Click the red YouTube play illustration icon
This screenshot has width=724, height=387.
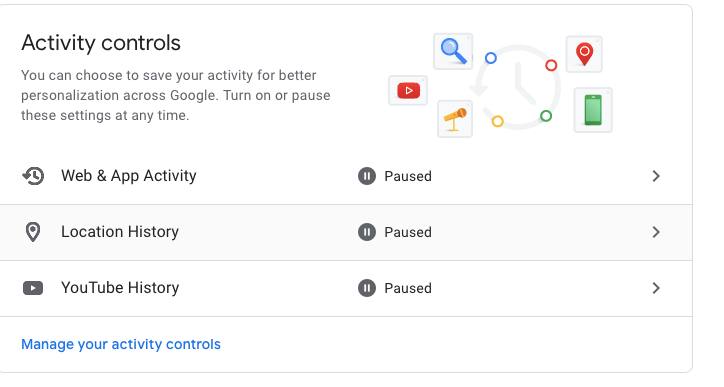pos(408,91)
